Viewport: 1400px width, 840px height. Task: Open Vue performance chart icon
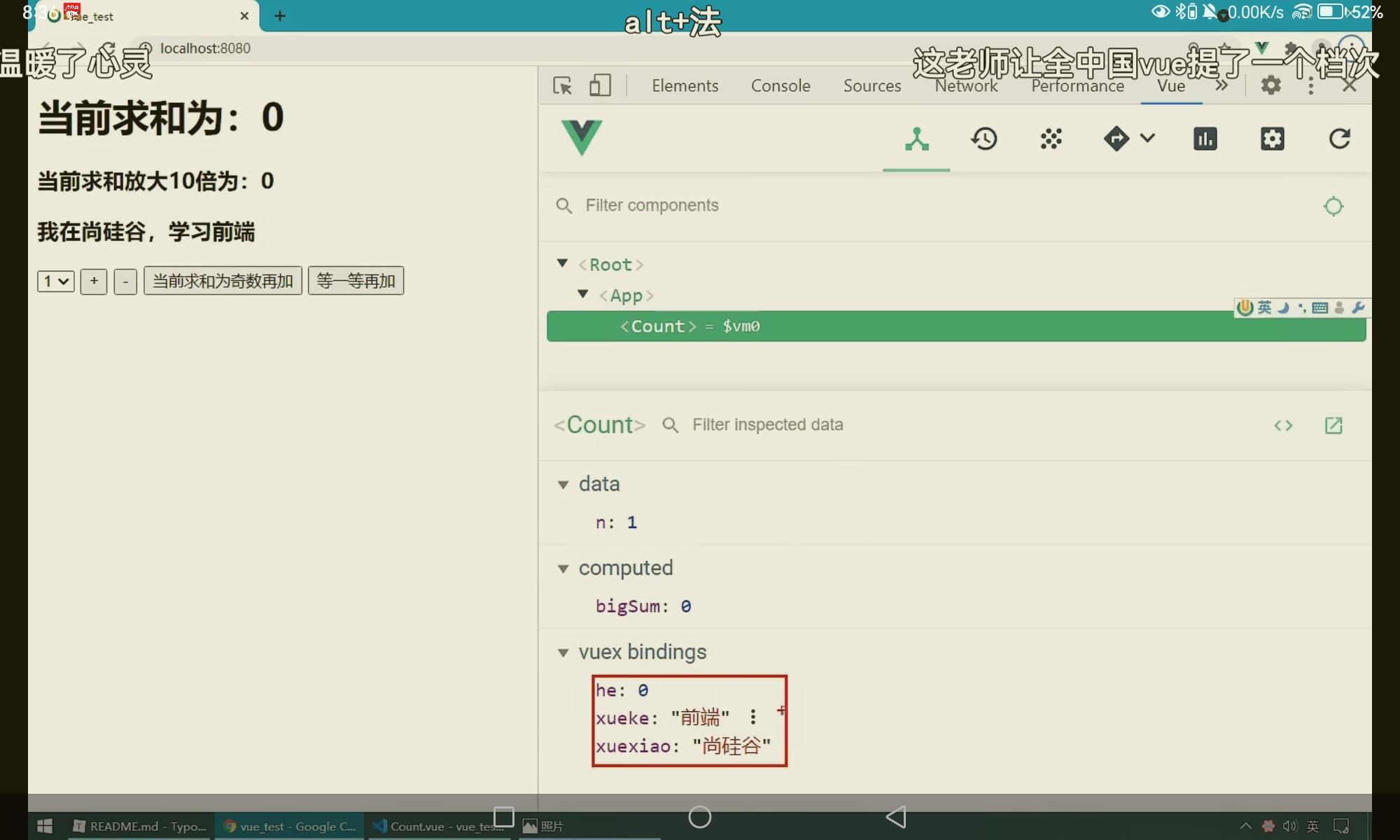point(1205,139)
